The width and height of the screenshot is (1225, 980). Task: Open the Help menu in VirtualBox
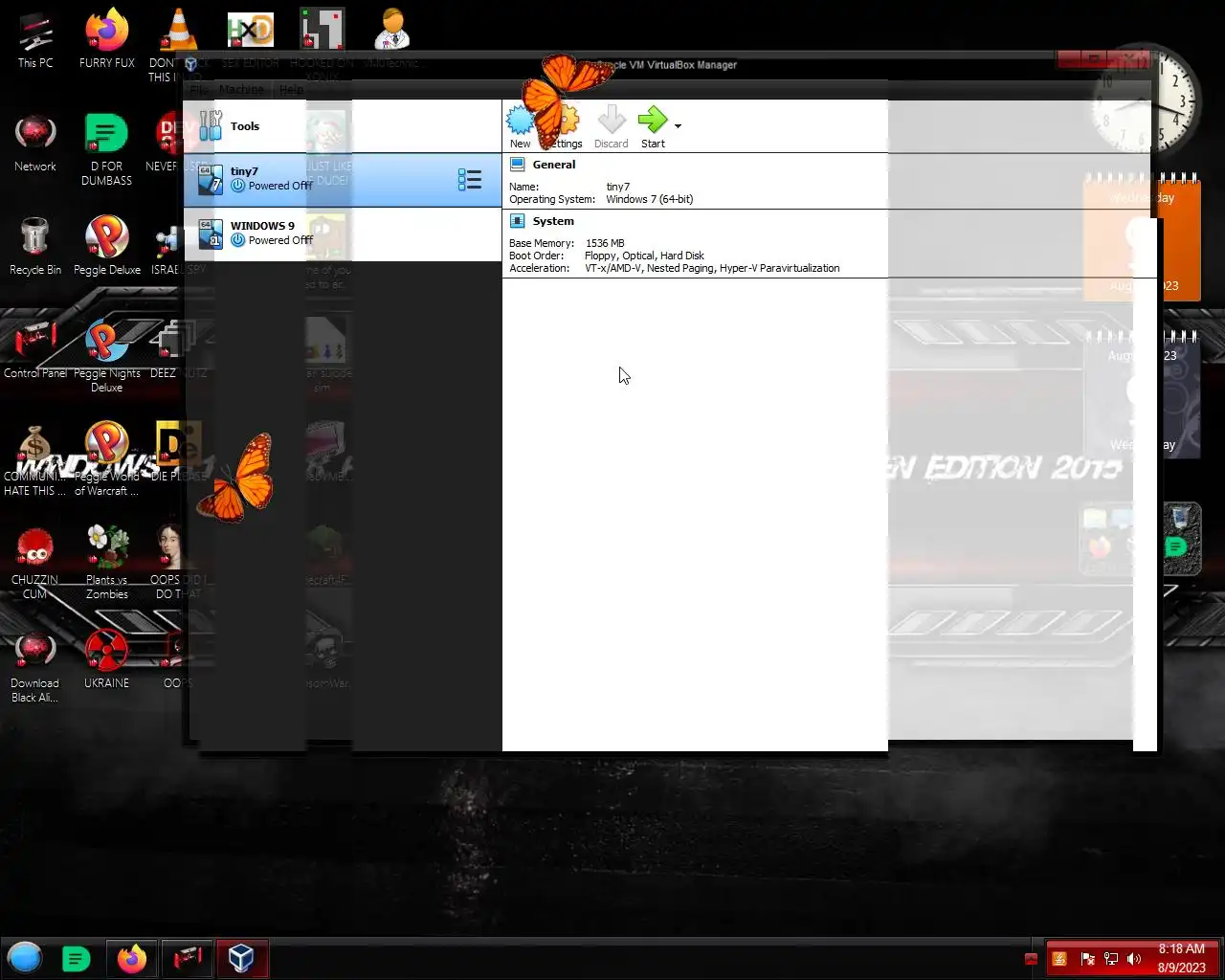pyautogui.click(x=291, y=89)
